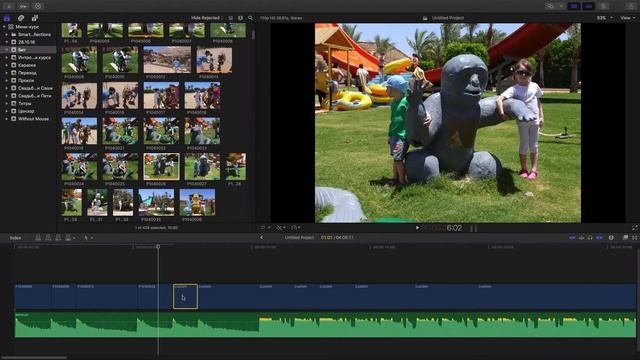Toggle audio skimming in the timeline
The height and width of the screenshot is (360, 640).
[581, 238]
